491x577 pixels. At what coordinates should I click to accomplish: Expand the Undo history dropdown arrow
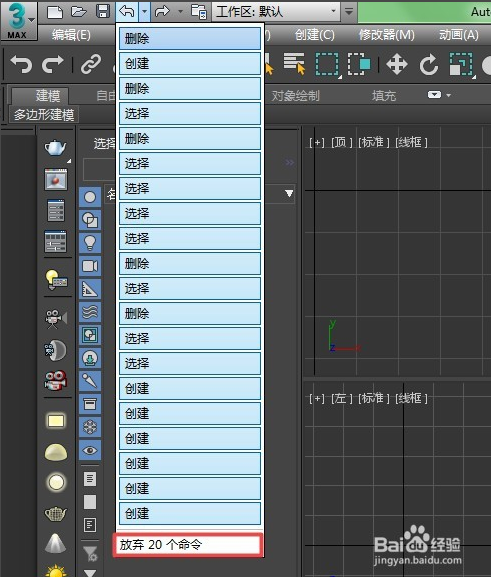click(x=144, y=11)
